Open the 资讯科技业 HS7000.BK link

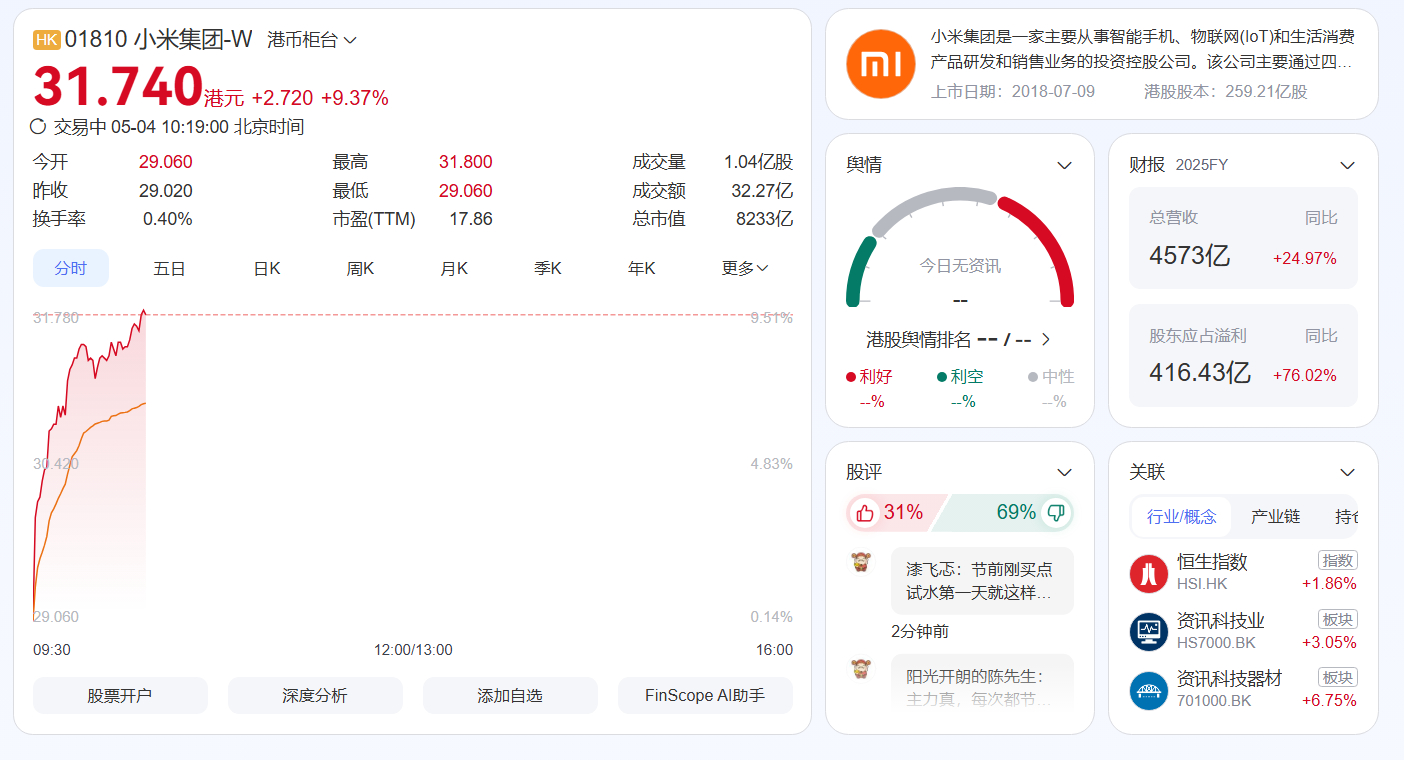pos(1243,631)
